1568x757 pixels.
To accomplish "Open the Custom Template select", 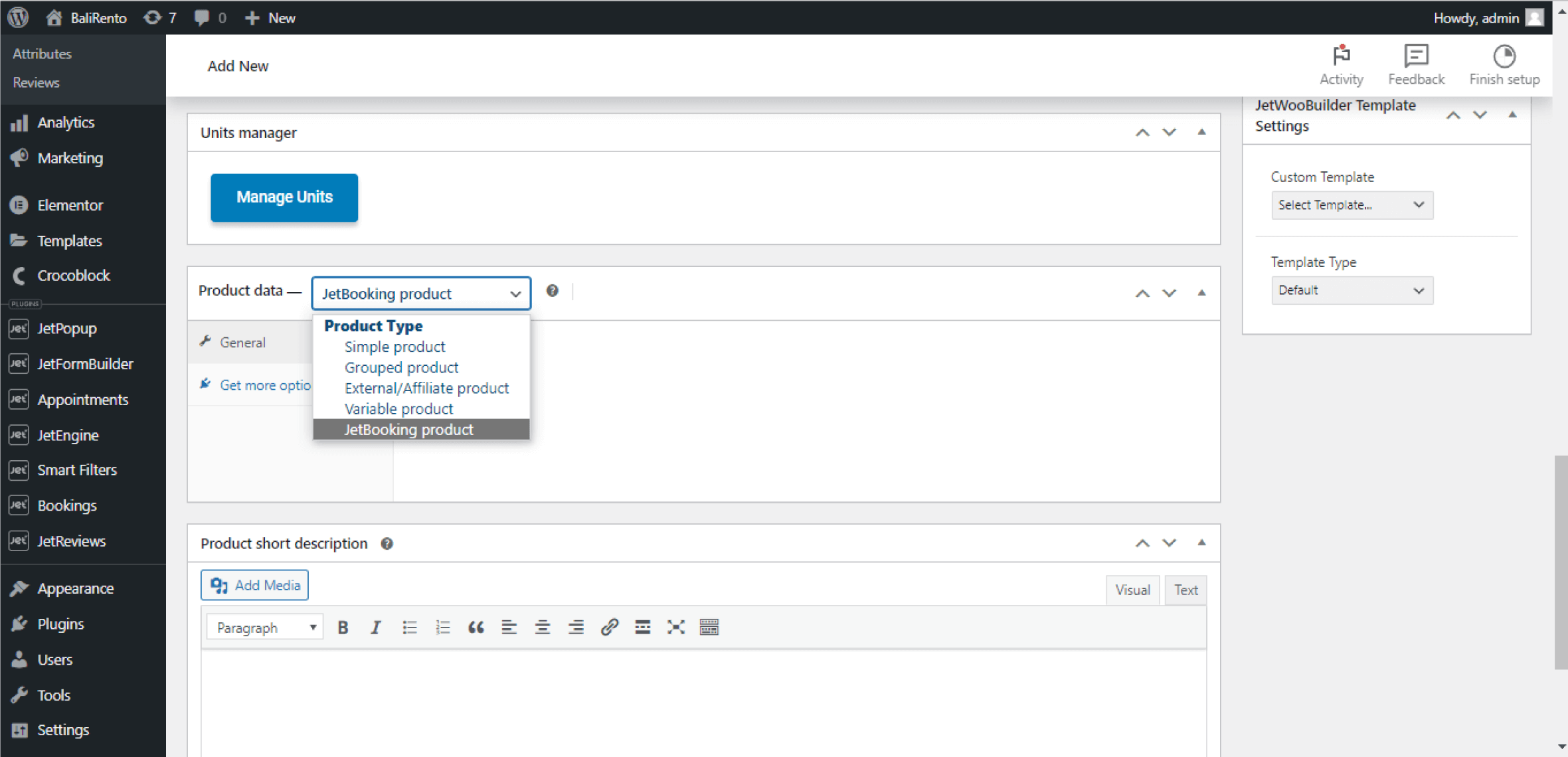I will pyautogui.click(x=1351, y=205).
